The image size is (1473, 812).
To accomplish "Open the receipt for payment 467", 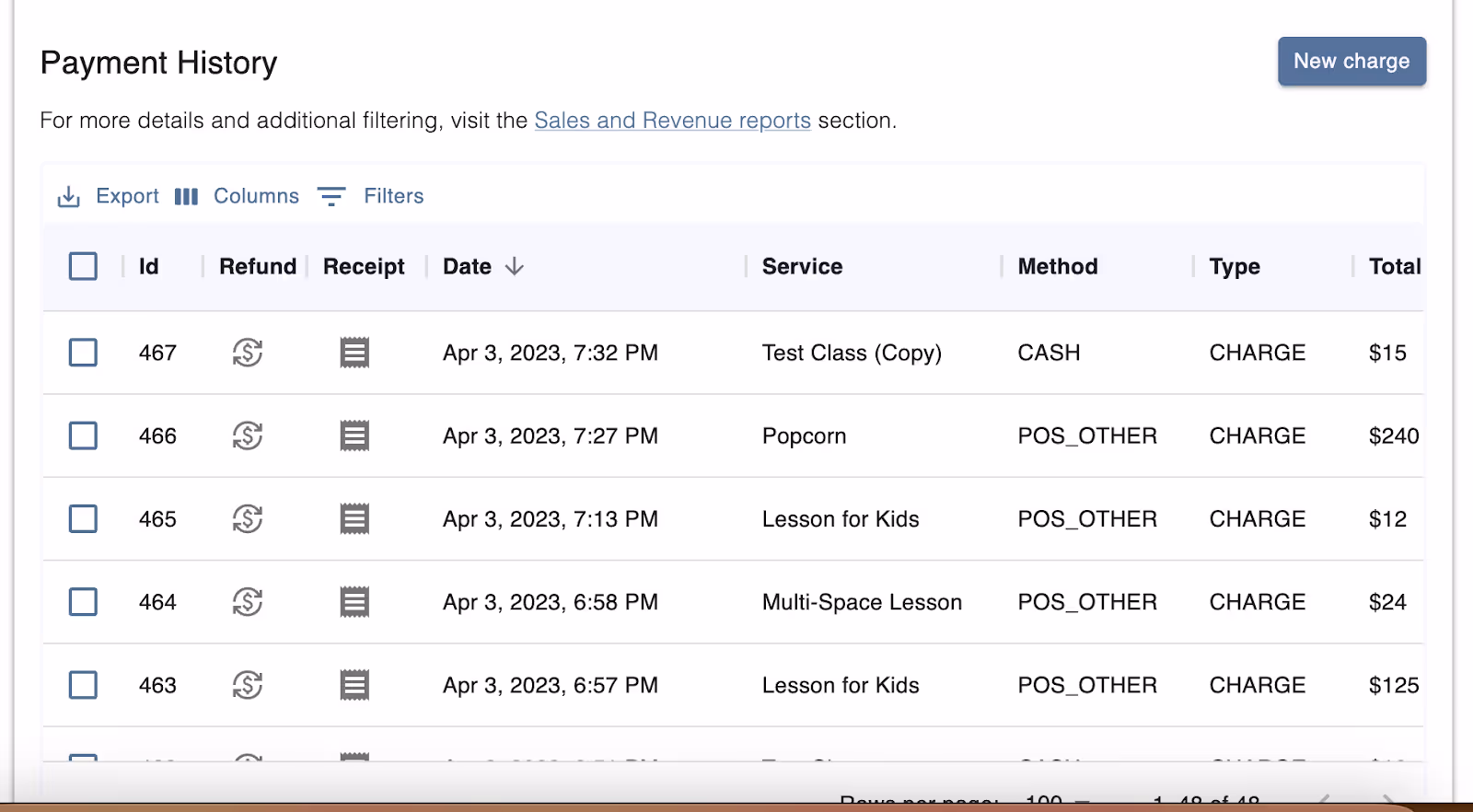I will coord(354,353).
